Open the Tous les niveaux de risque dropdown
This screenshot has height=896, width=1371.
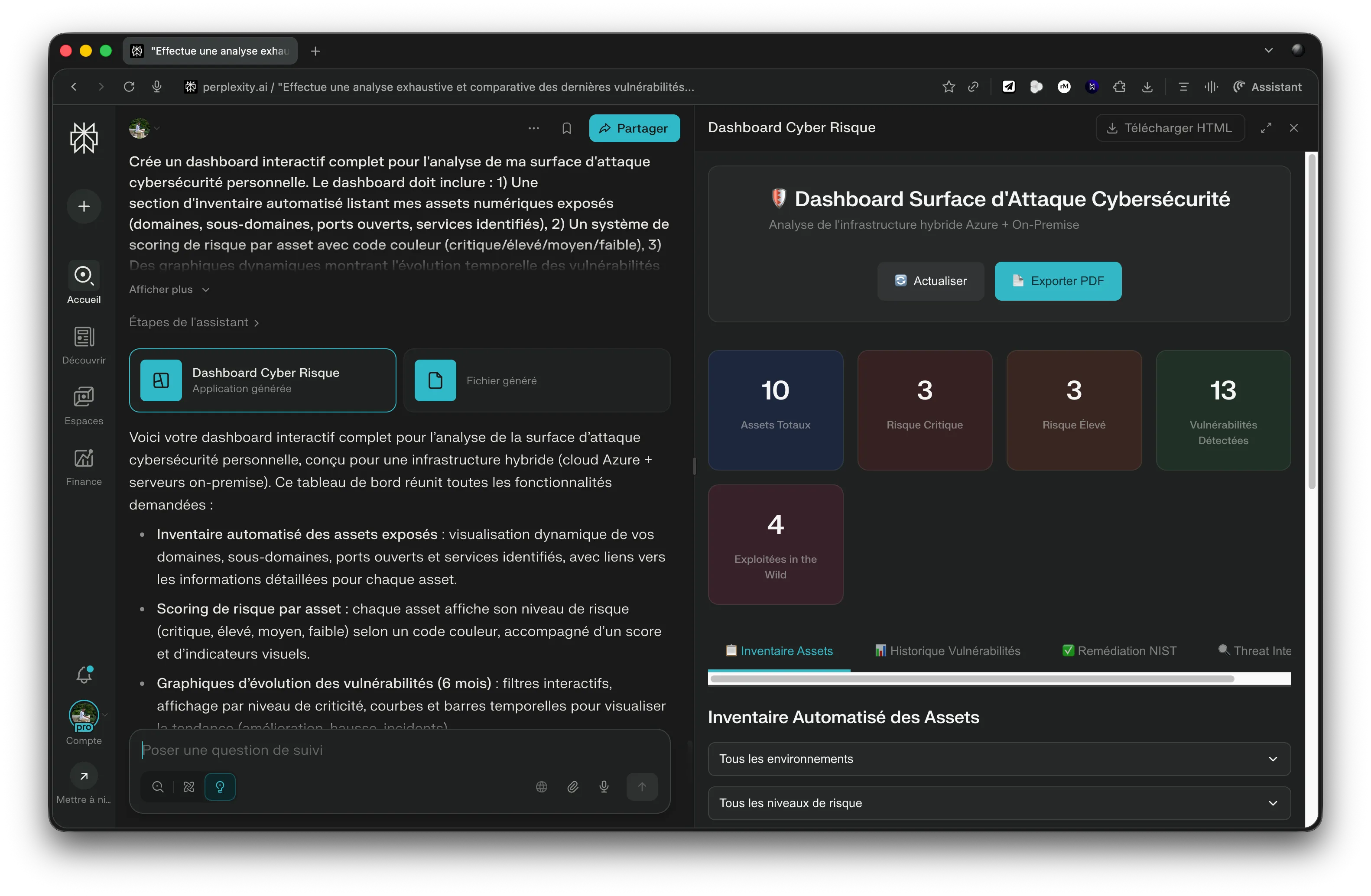[x=998, y=803]
